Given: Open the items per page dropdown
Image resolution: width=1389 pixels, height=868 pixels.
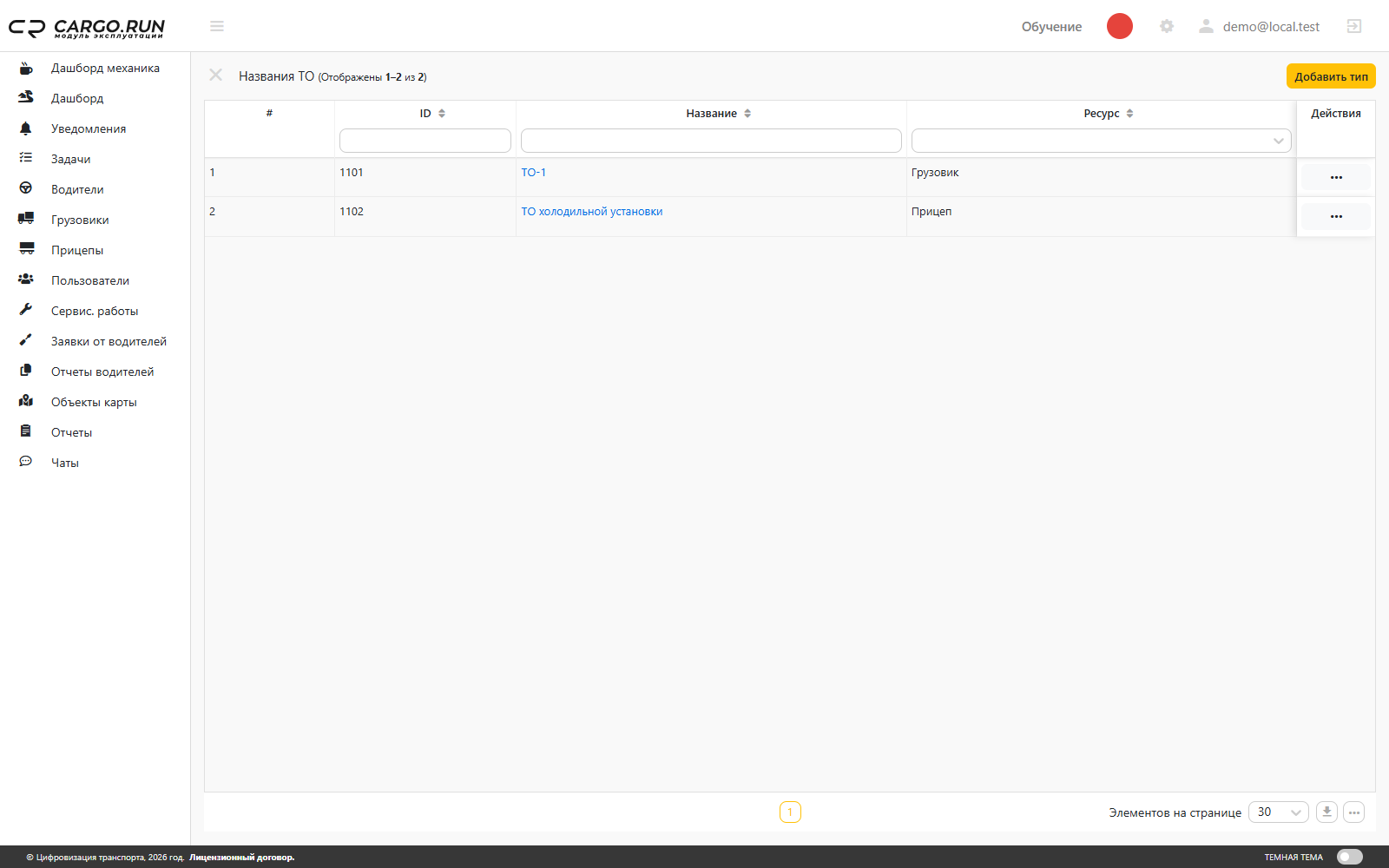Looking at the screenshot, I should [1278, 812].
